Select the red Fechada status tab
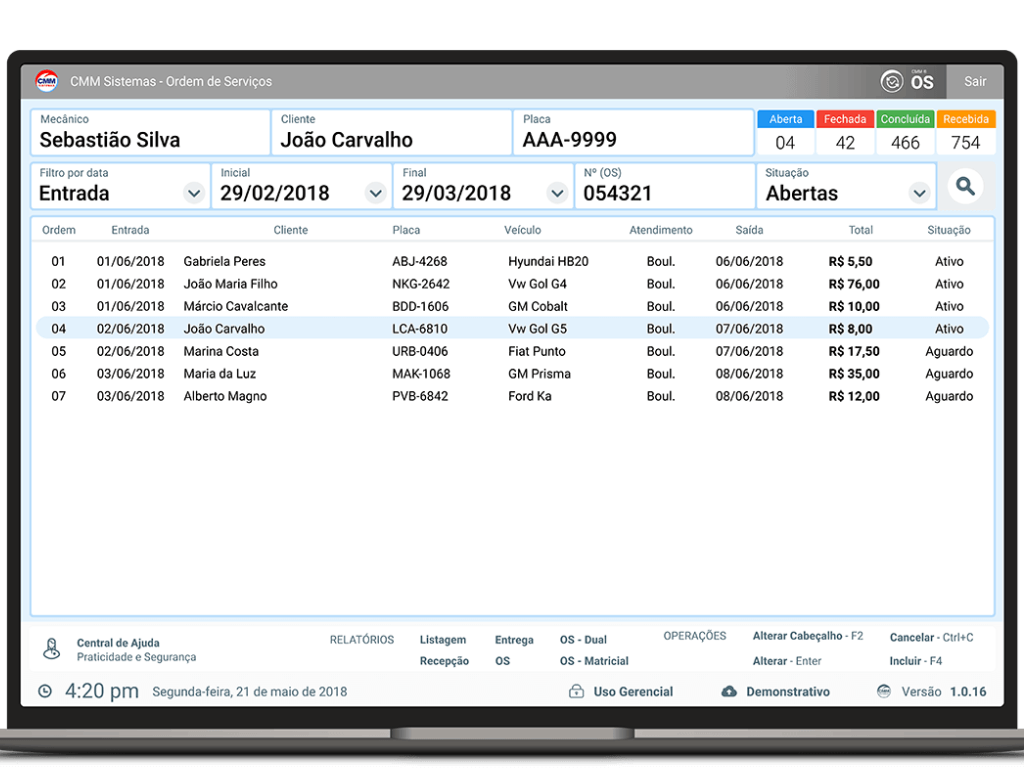 [x=845, y=119]
